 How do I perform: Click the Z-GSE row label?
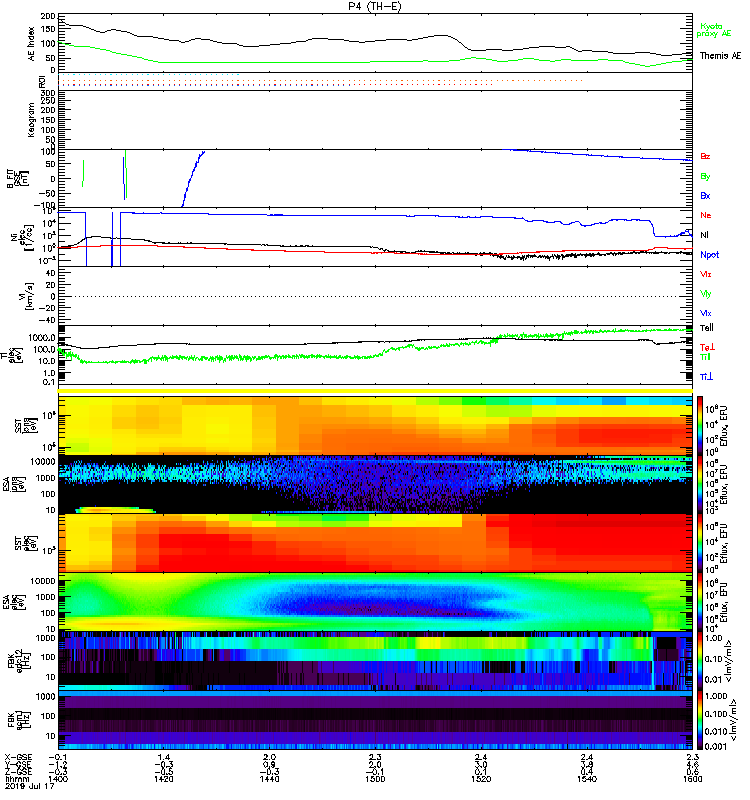click(x=18, y=771)
